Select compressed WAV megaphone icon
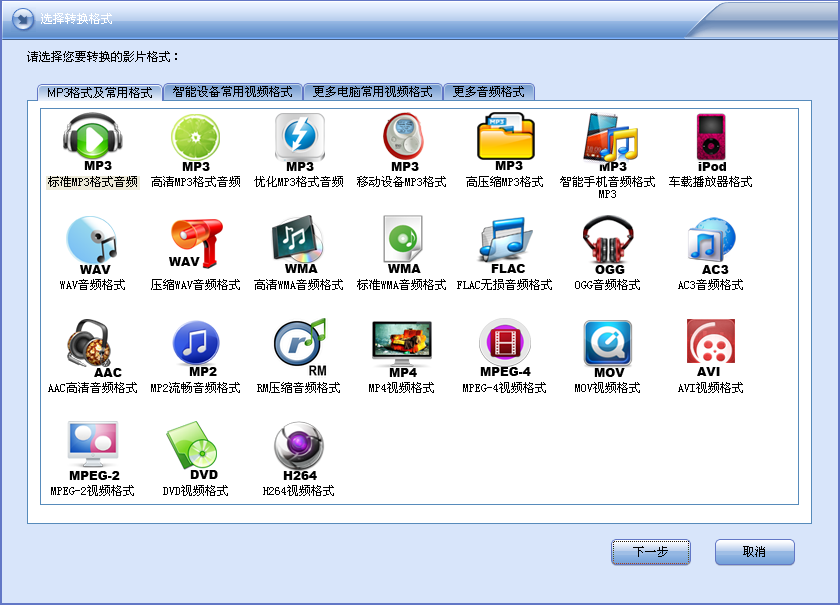Viewport: 840px width, 605px height. (x=196, y=243)
